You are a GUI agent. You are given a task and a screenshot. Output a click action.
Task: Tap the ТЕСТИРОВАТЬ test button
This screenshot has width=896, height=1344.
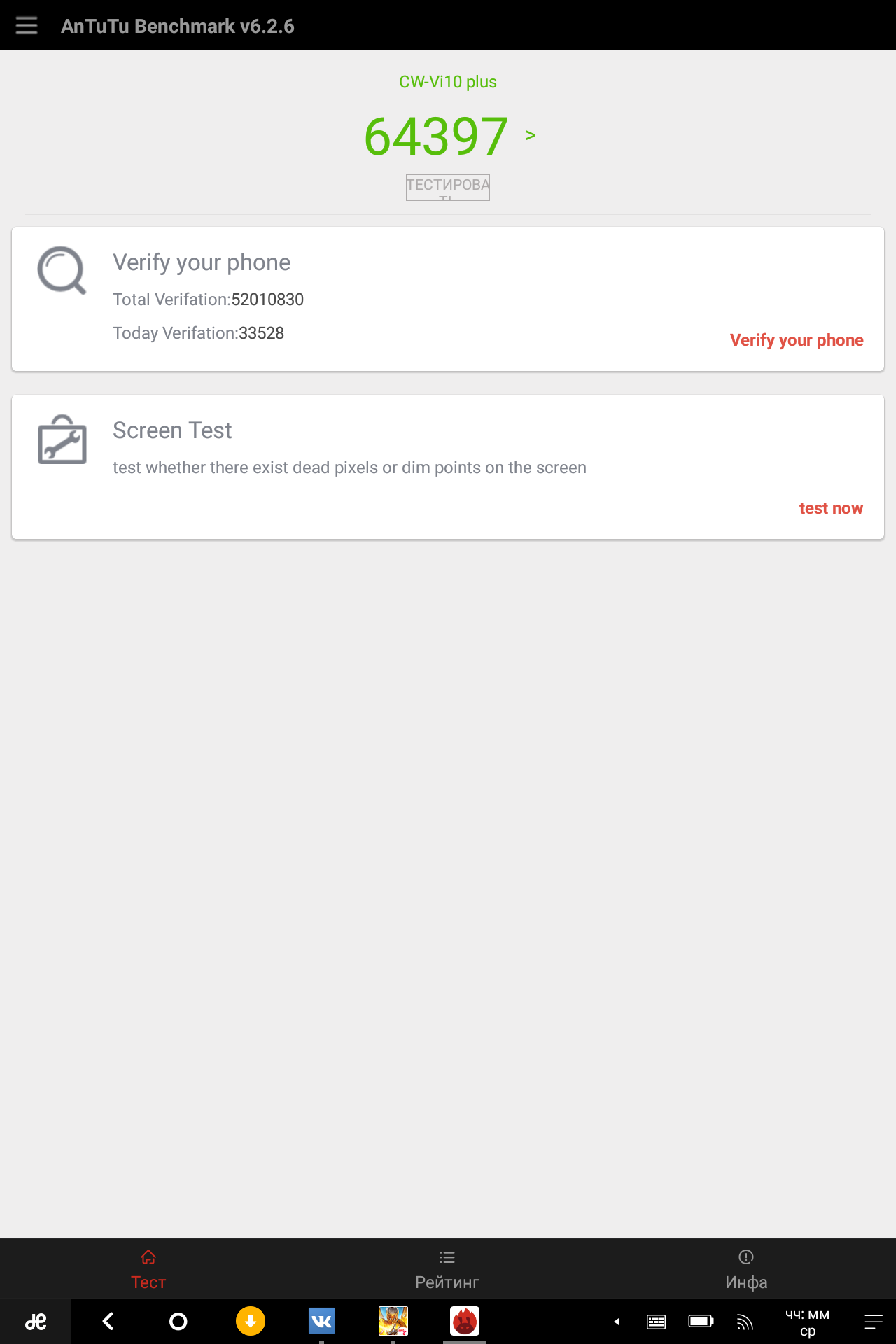pyautogui.click(x=448, y=187)
